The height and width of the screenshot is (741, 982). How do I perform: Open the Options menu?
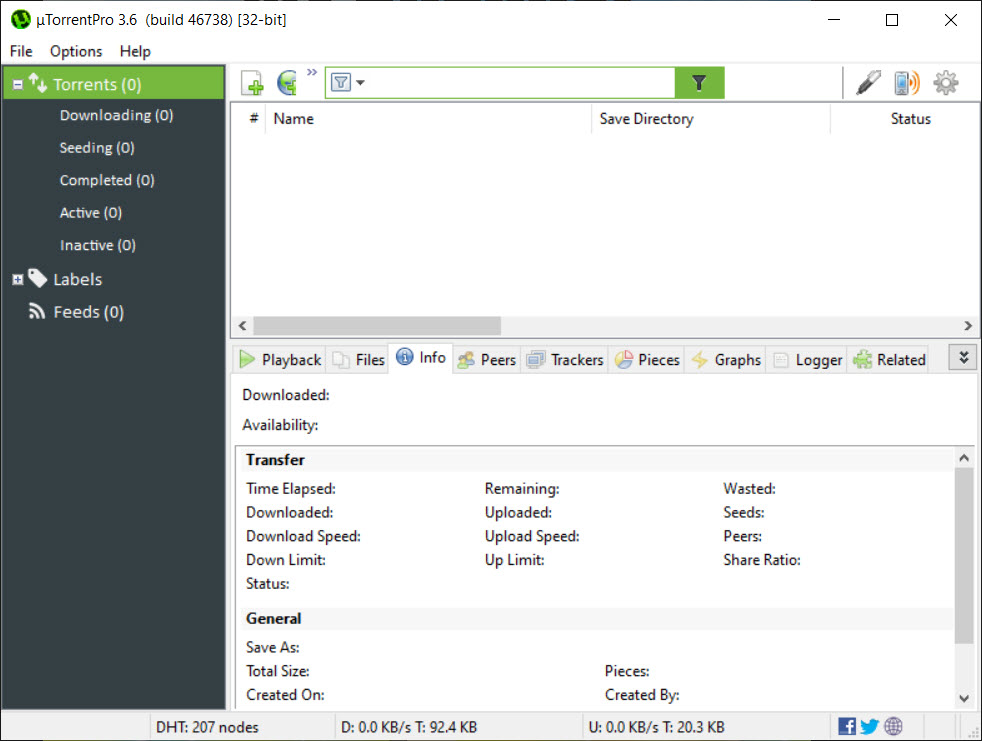coord(76,51)
